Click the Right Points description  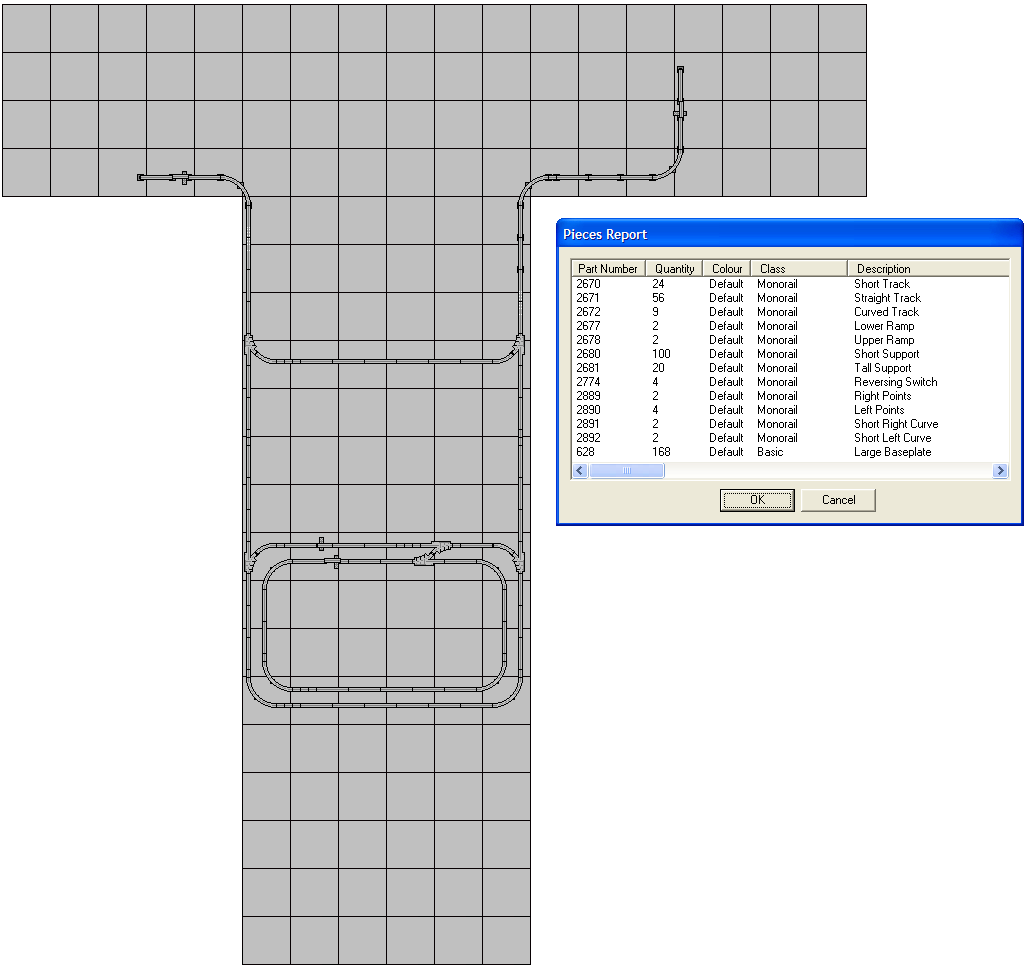(883, 396)
